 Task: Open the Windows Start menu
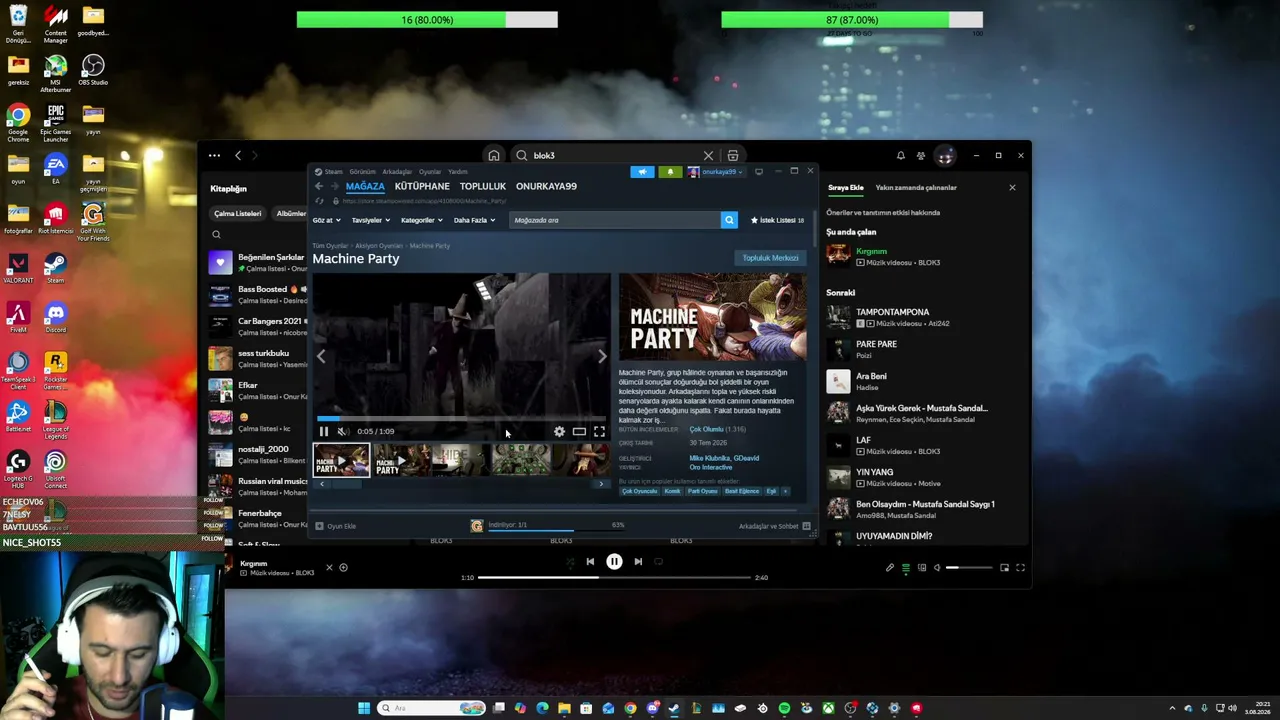(x=364, y=708)
